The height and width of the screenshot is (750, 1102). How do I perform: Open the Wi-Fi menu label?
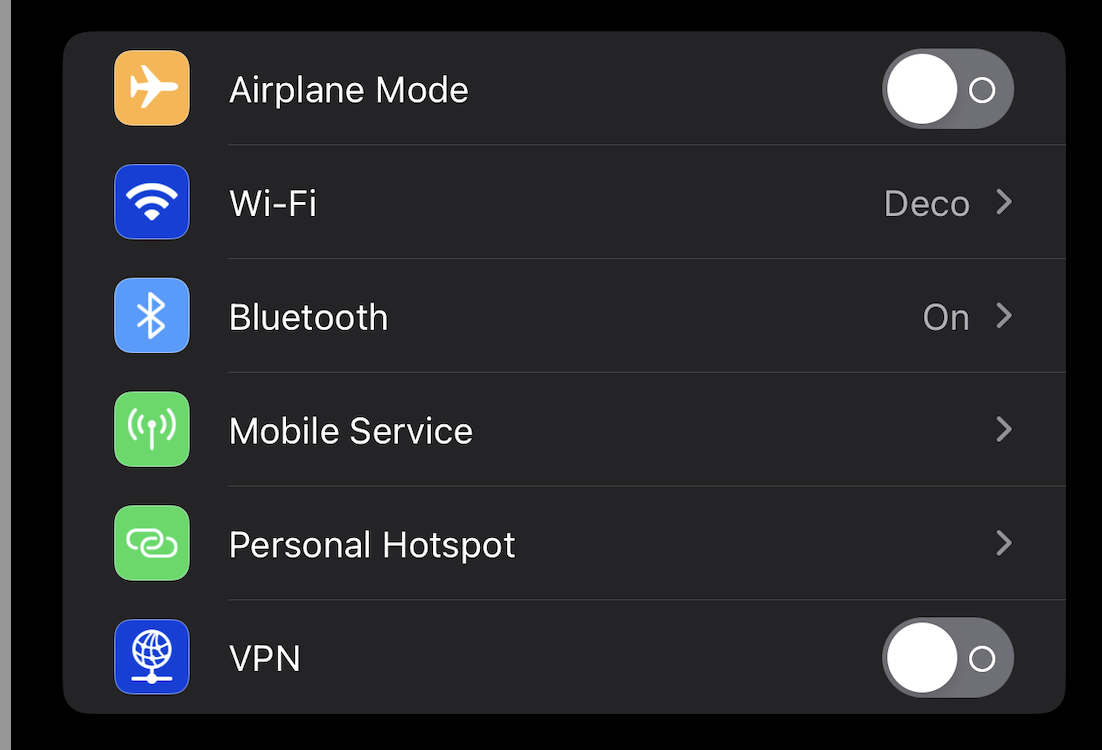(273, 204)
